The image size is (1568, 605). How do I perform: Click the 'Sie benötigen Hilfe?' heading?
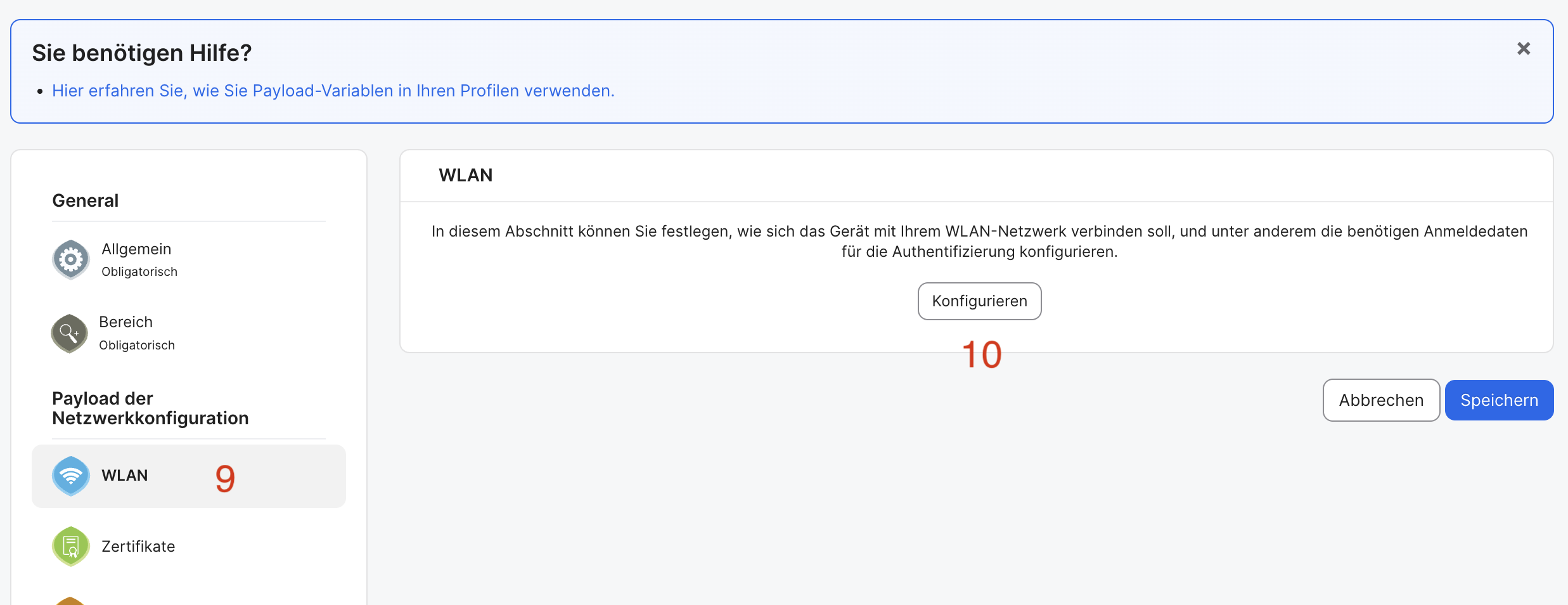tap(142, 53)
